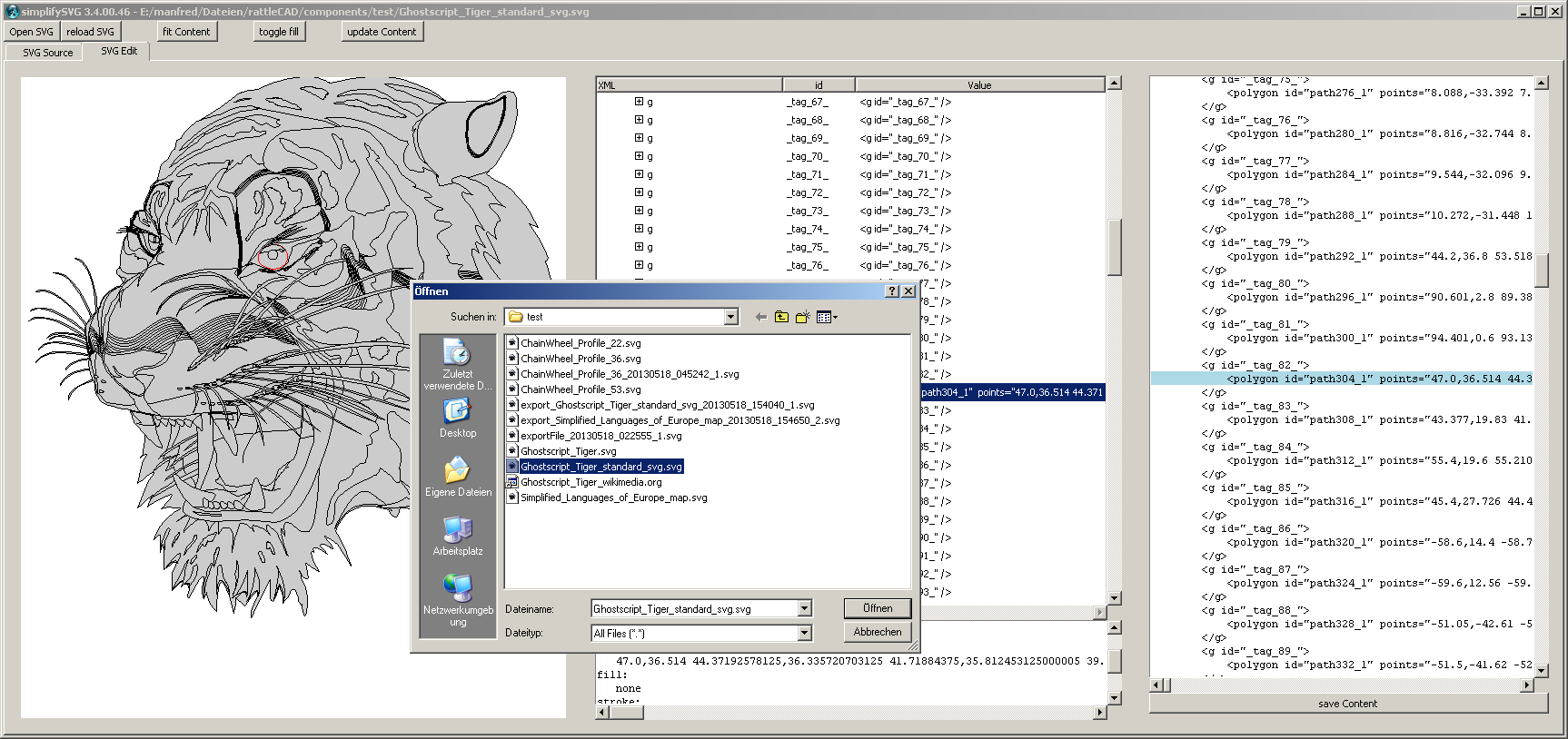1568x739 pixels.
Task: Click the red circle on tiger eye
Action: point(273,257)
